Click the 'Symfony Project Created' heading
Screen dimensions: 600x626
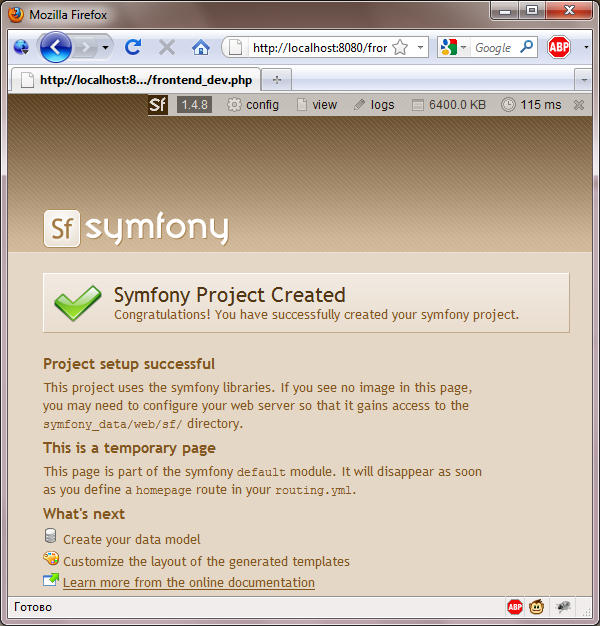point(230,295)
